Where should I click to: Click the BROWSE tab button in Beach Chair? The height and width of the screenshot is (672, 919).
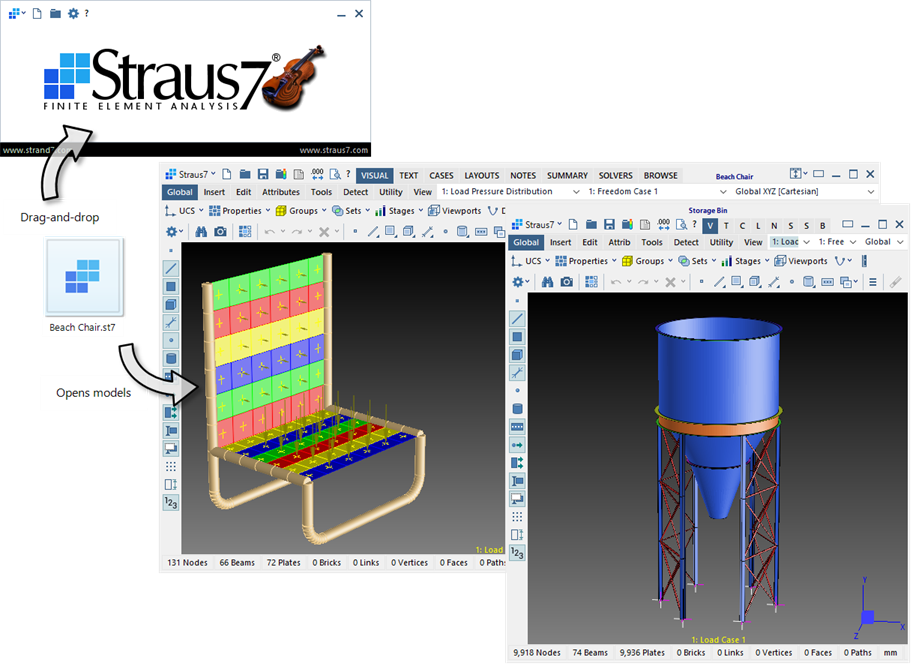[x=661, y=175]
